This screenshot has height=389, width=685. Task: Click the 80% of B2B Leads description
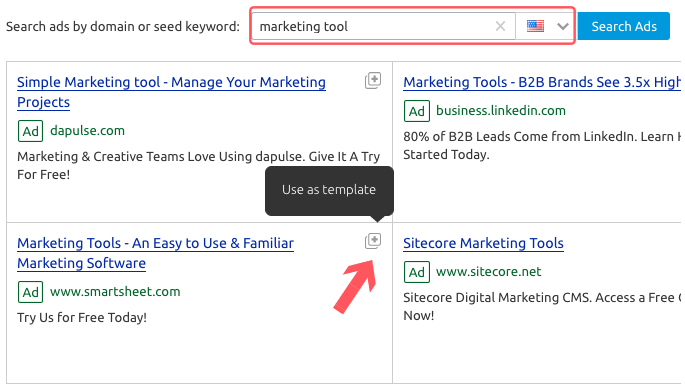point(542,145)
